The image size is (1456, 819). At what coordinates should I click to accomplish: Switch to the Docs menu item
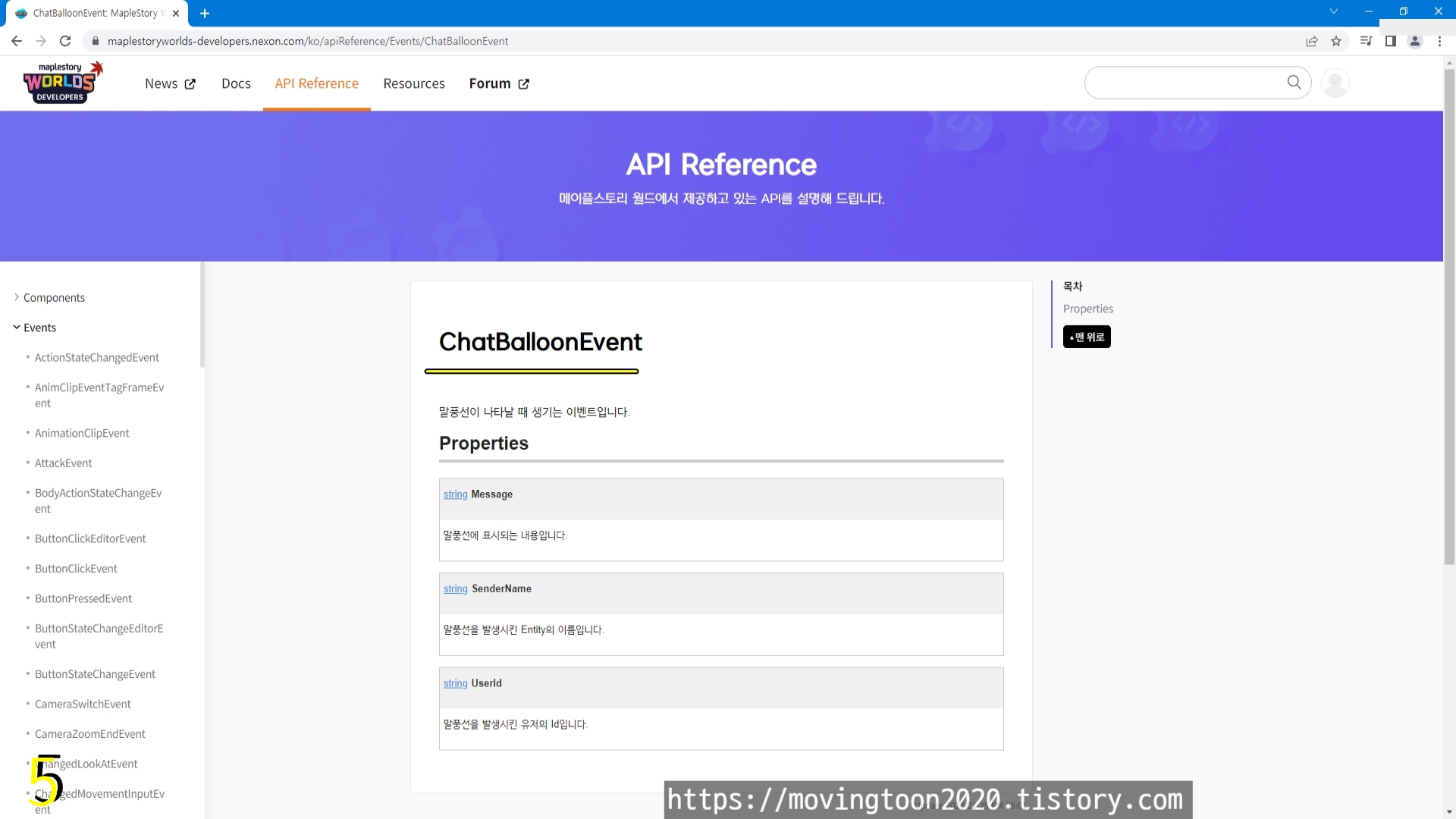236,83
